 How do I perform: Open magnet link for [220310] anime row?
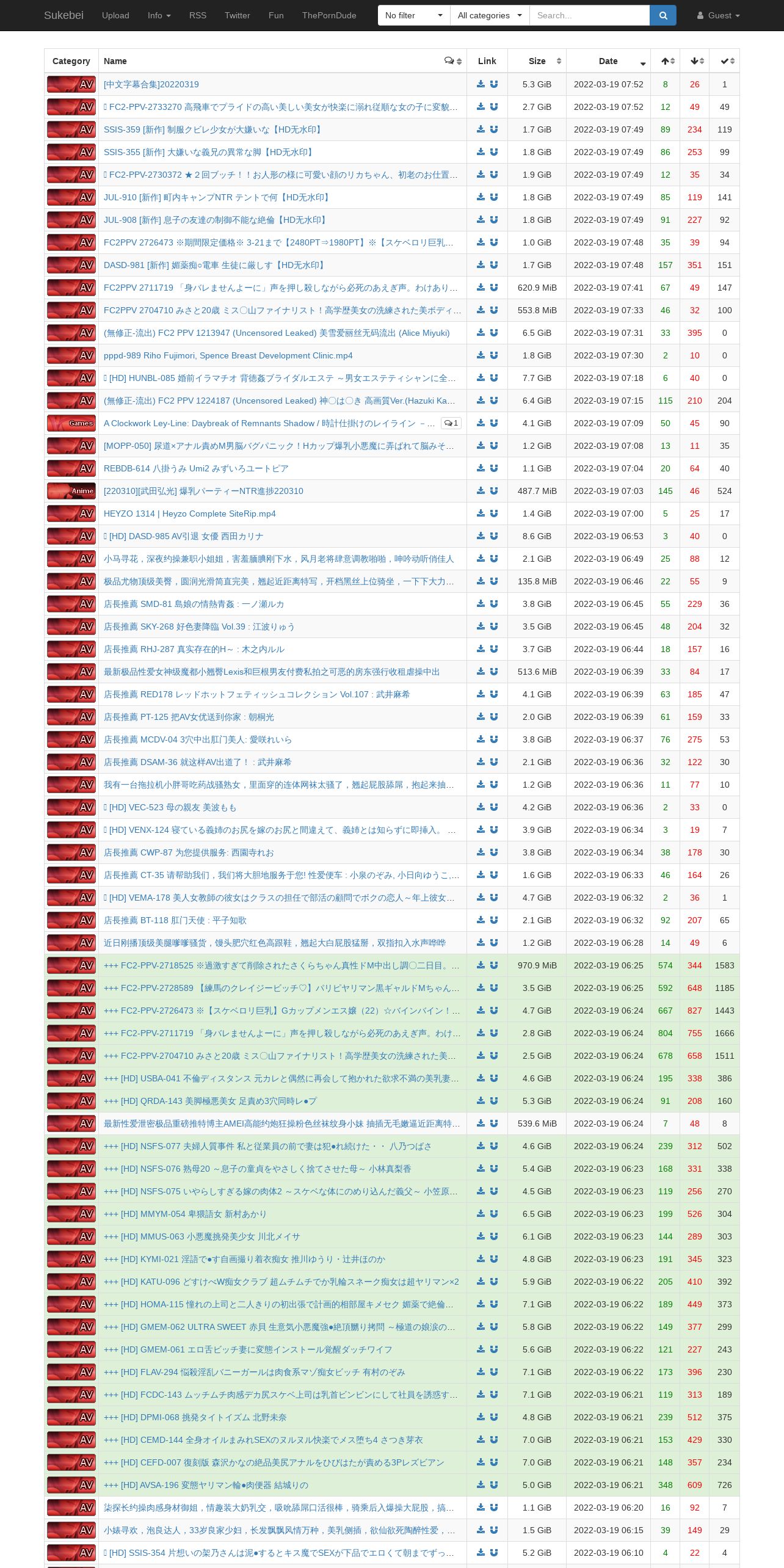(494, 491)
